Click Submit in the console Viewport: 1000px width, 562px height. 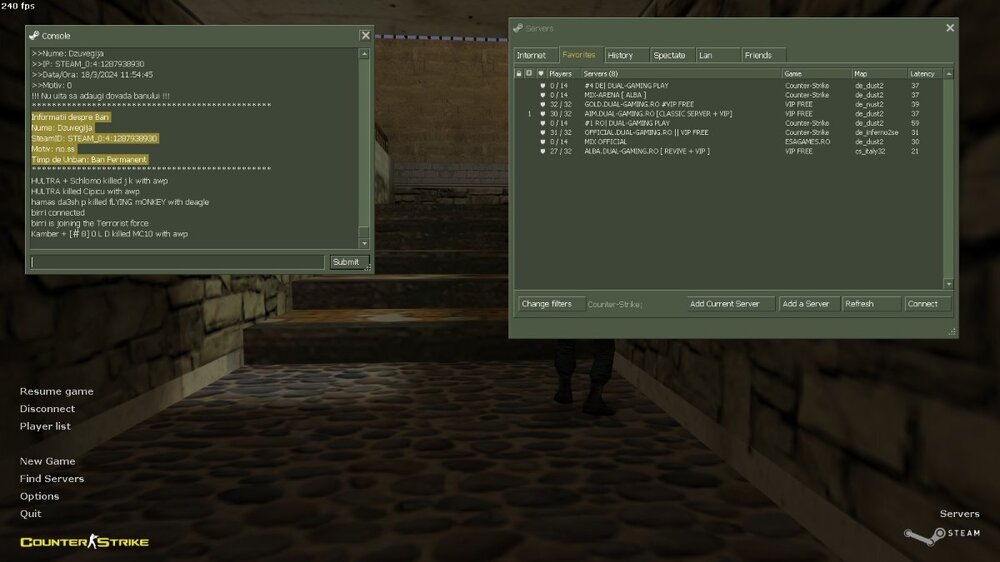coord(345,262)
